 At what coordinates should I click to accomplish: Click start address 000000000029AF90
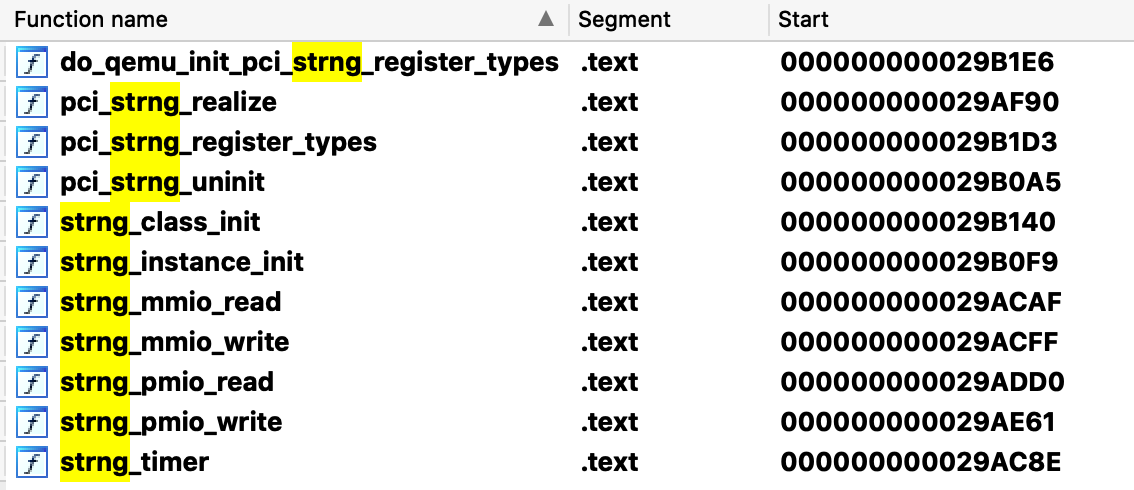pyautogui.click(x=919, y=103)
